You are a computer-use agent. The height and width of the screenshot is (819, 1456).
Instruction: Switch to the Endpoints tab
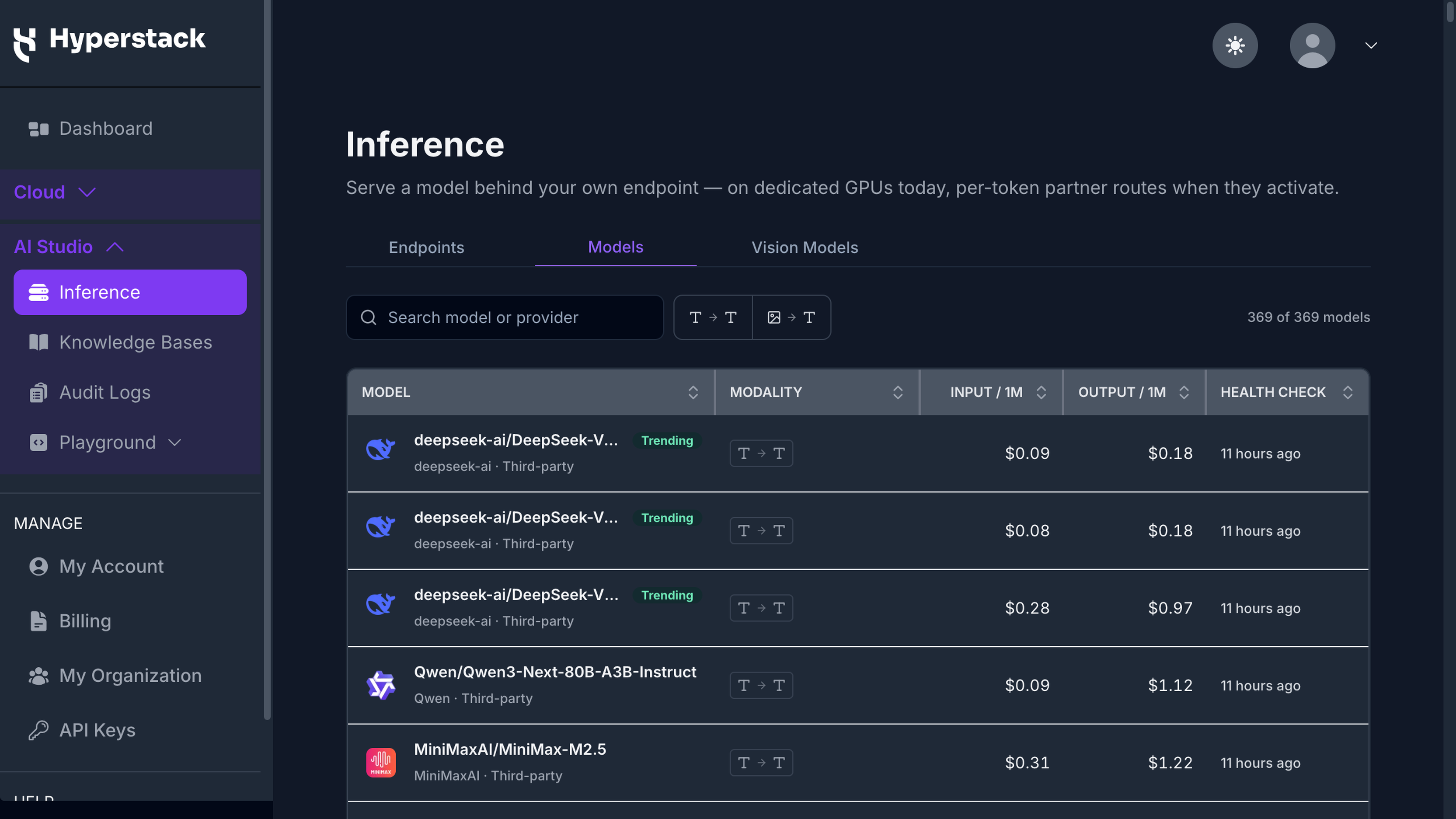[x=426, y=247]
